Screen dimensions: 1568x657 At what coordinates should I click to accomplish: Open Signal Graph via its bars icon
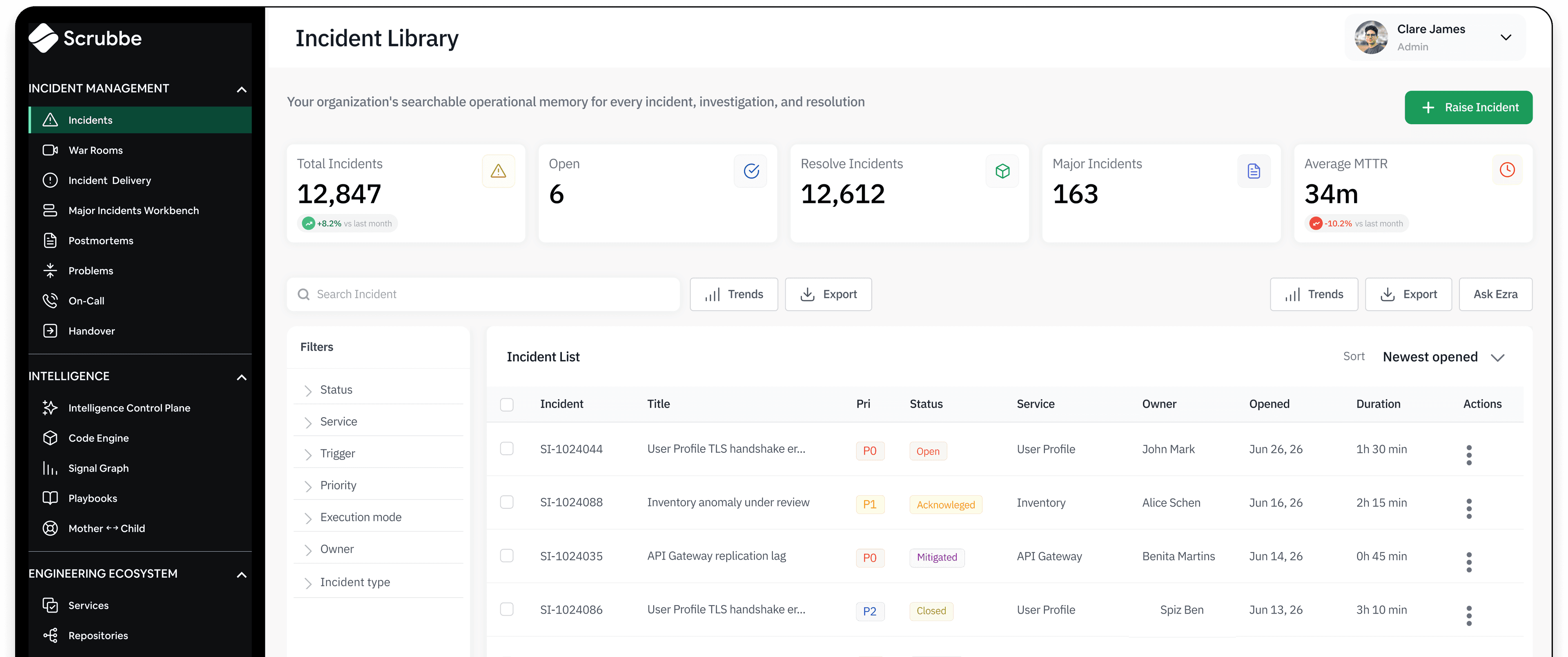pyautogui.click(x=51, y=468)
